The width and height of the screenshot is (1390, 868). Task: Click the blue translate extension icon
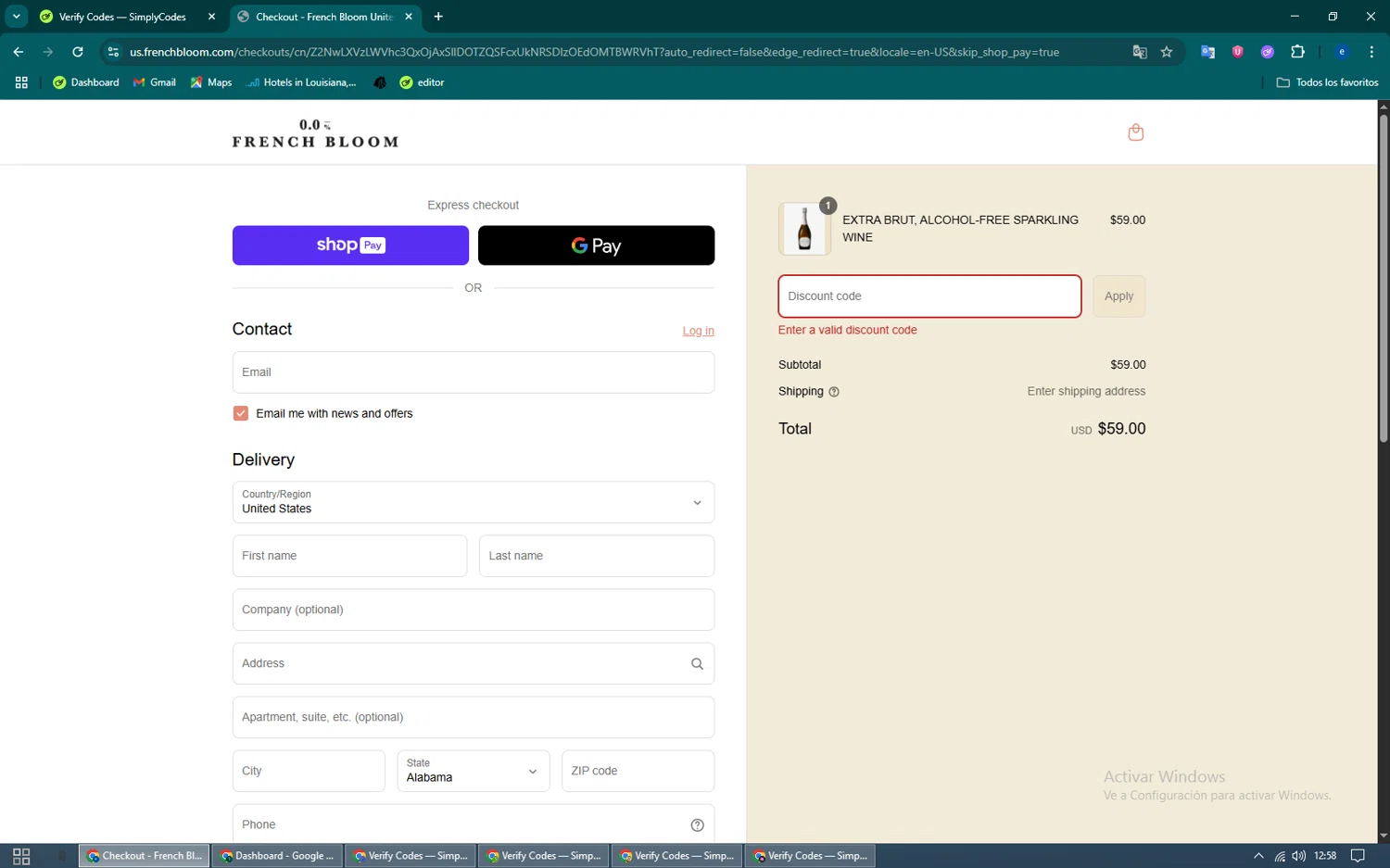tap(1207, 52)
